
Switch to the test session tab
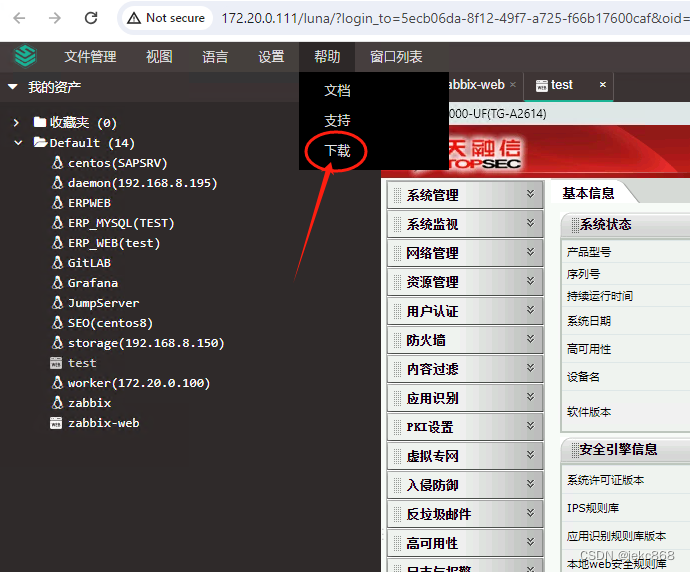562,84
